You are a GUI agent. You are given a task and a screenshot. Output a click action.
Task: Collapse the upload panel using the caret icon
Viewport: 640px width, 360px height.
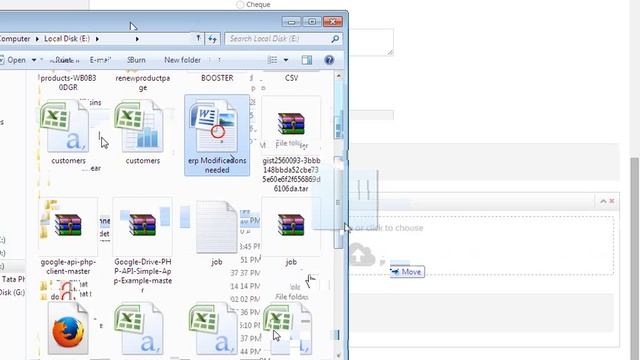[x=603, y=201]
